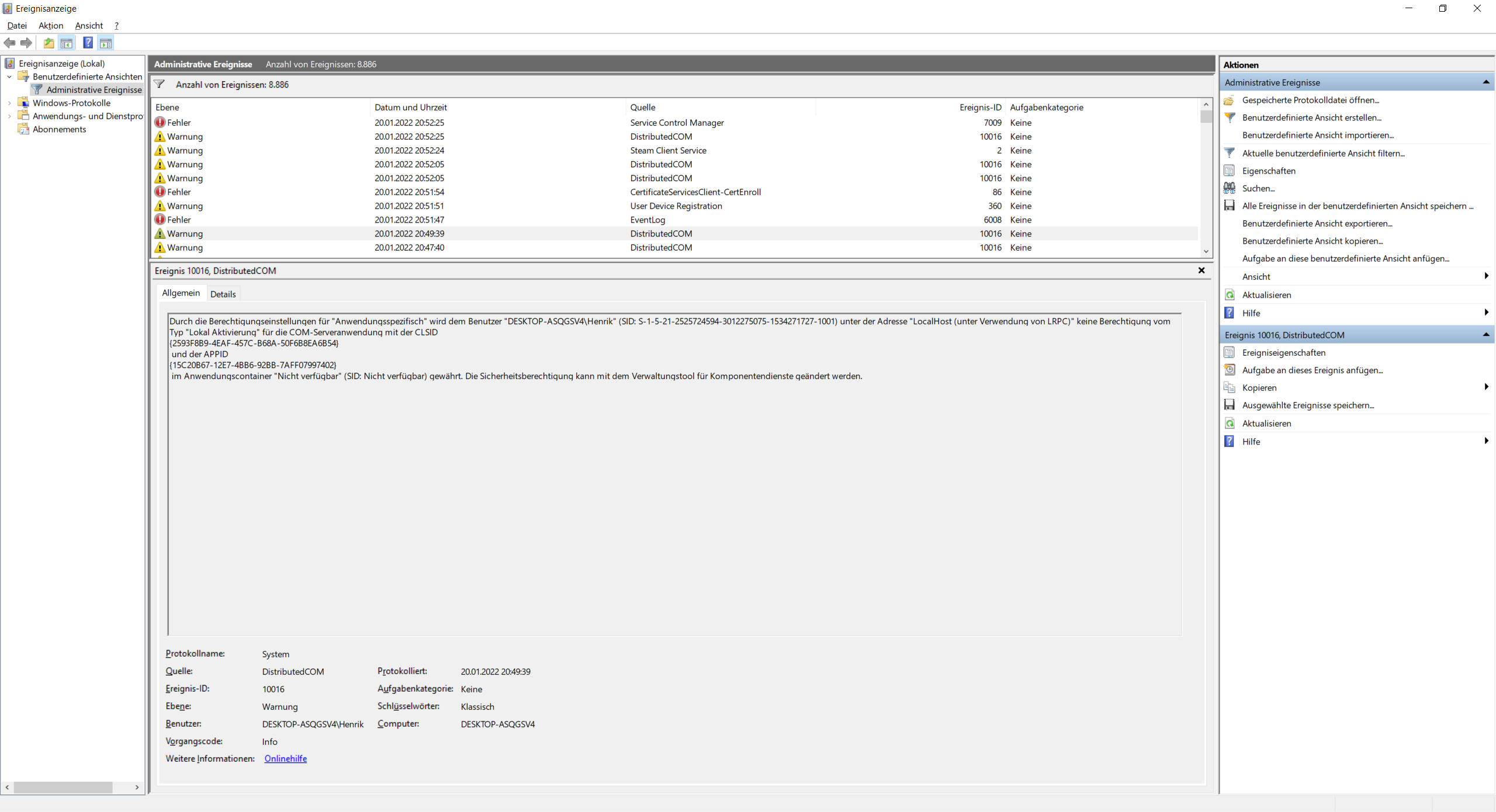Collapse Benutzerdefinierte Ansichten tree node
This screenshot has width=1496, height=812.
pyautogui.click(x=9, y=77)
